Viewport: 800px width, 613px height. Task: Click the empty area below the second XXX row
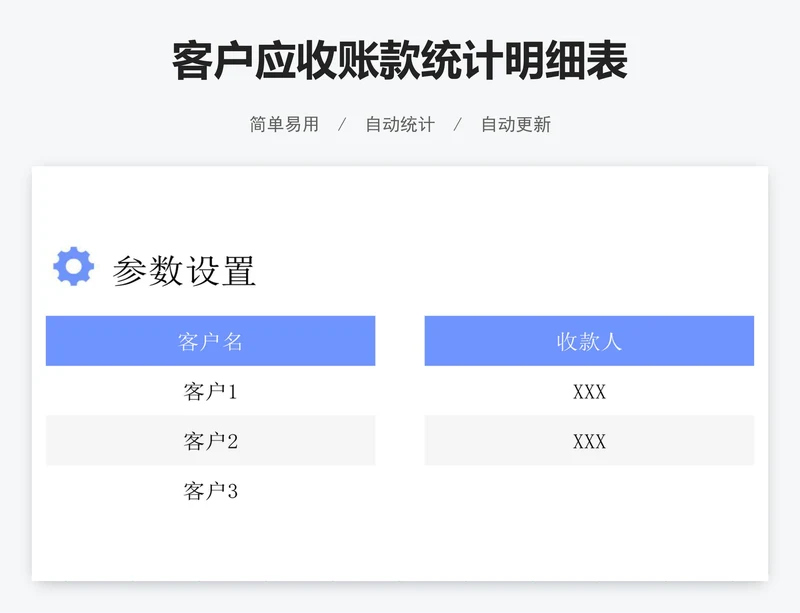pos(589,538)
